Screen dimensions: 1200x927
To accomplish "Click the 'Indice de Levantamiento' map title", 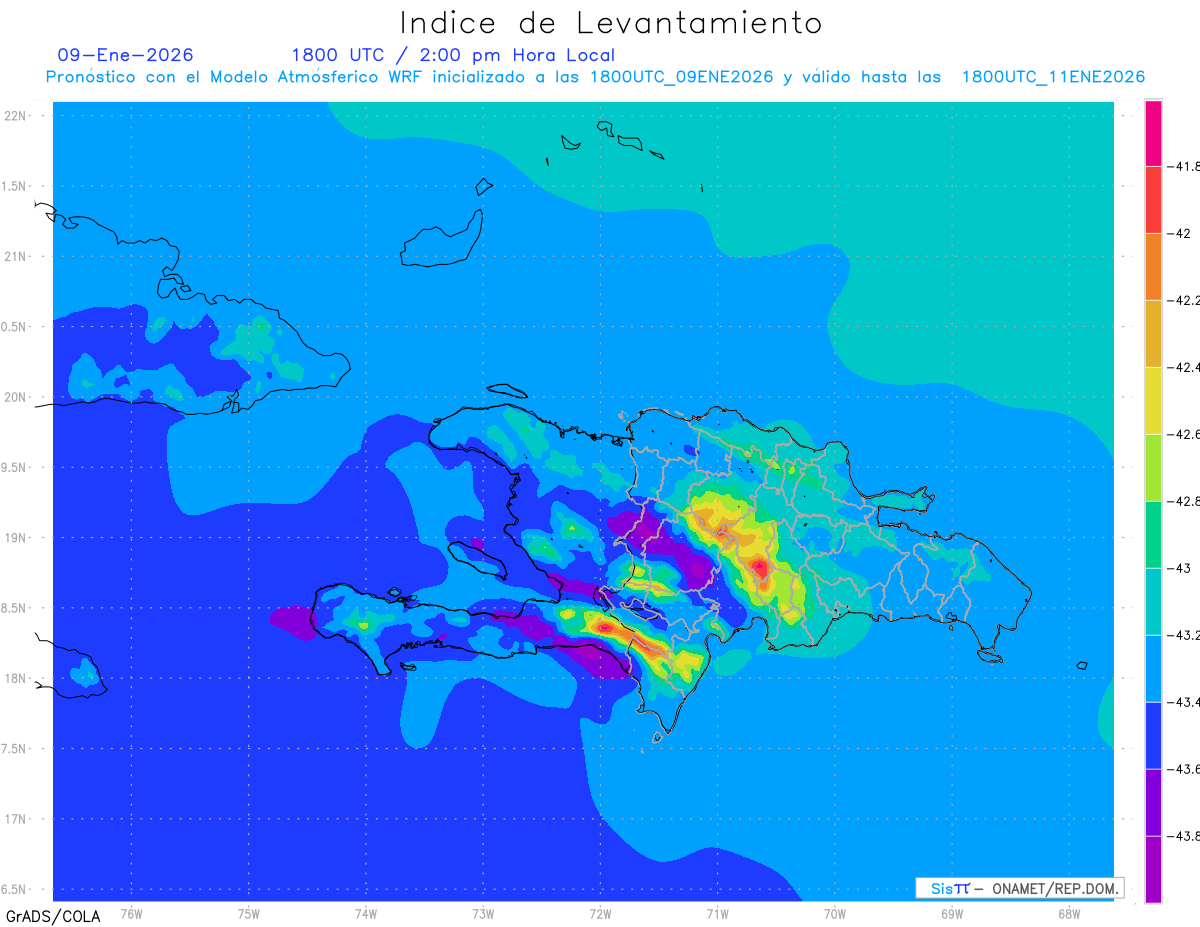I will 610,23.
